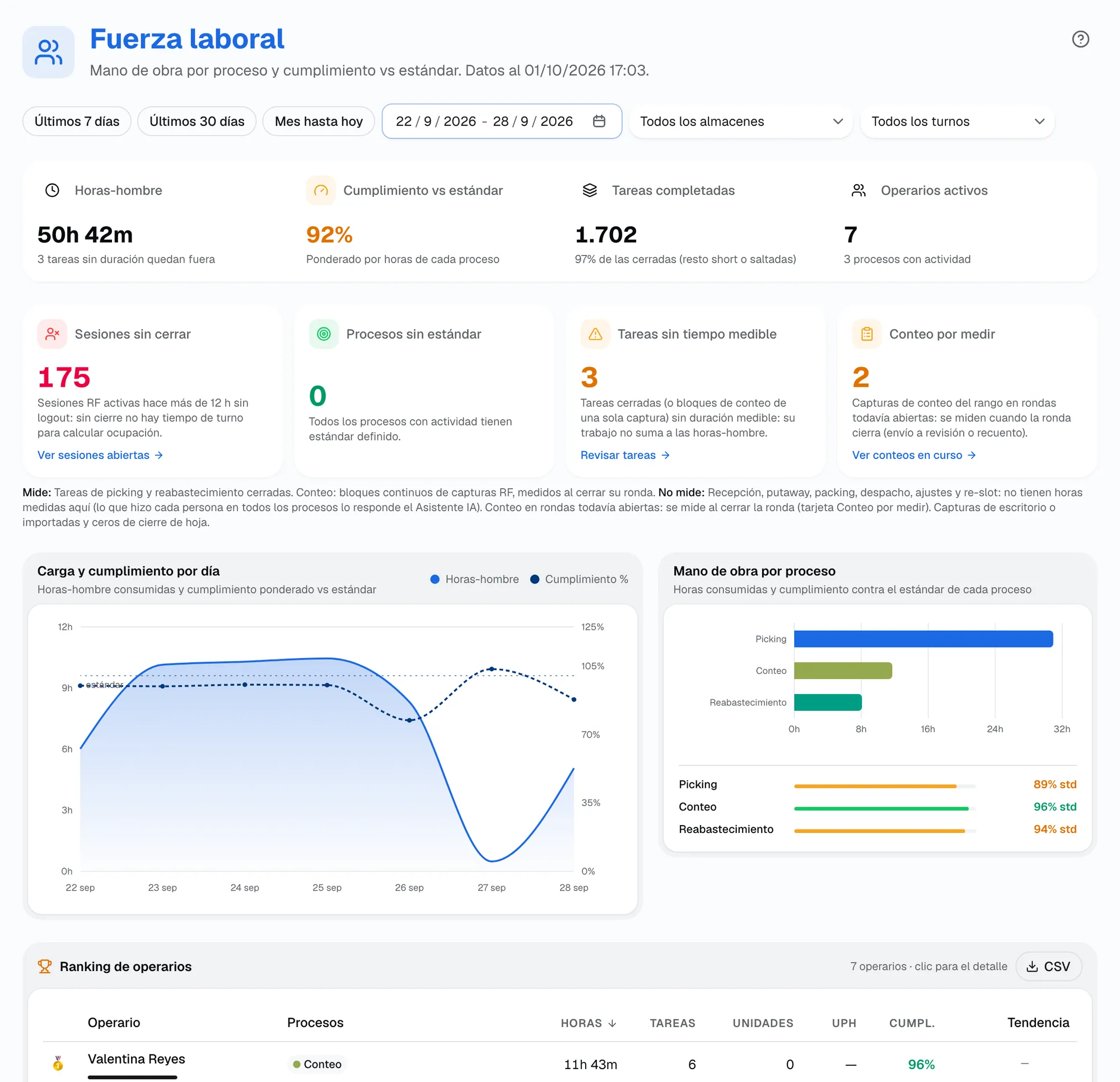Click the Picking 89% std progress bar

(885, 786)
